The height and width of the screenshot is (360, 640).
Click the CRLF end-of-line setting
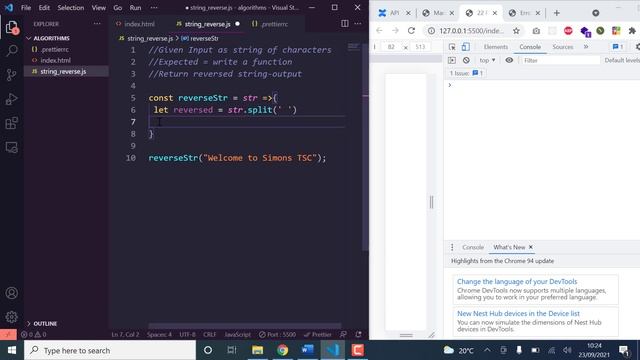[x=210, y=334]
